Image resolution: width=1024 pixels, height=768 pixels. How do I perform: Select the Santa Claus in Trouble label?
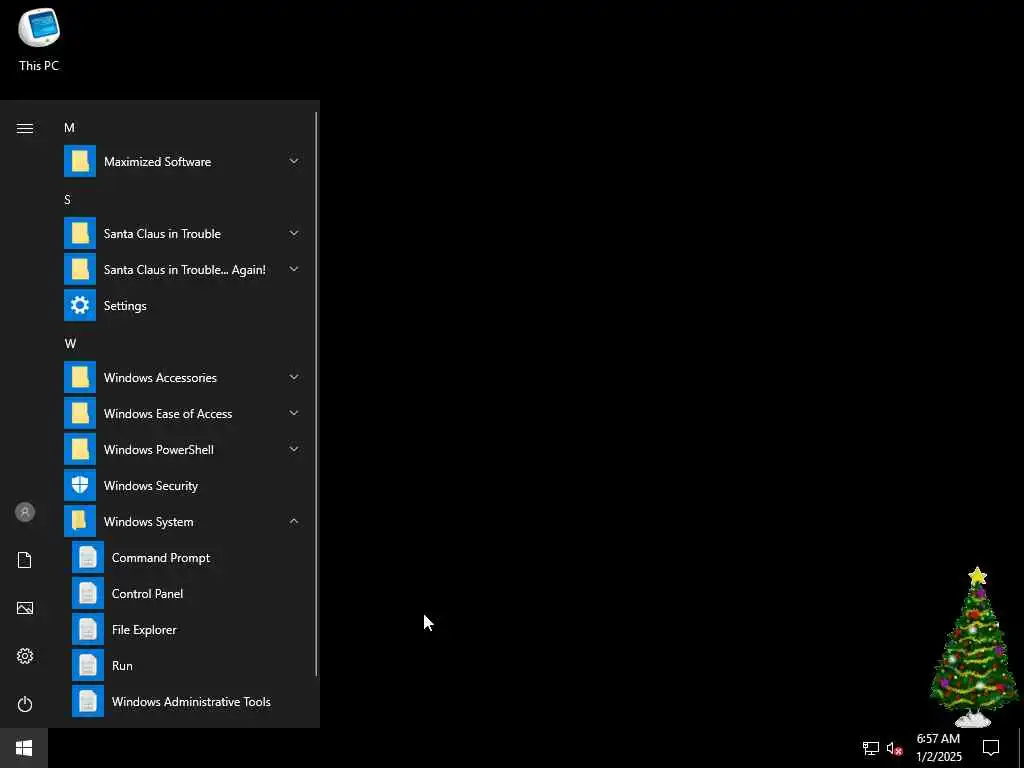(x=162, y=234)
